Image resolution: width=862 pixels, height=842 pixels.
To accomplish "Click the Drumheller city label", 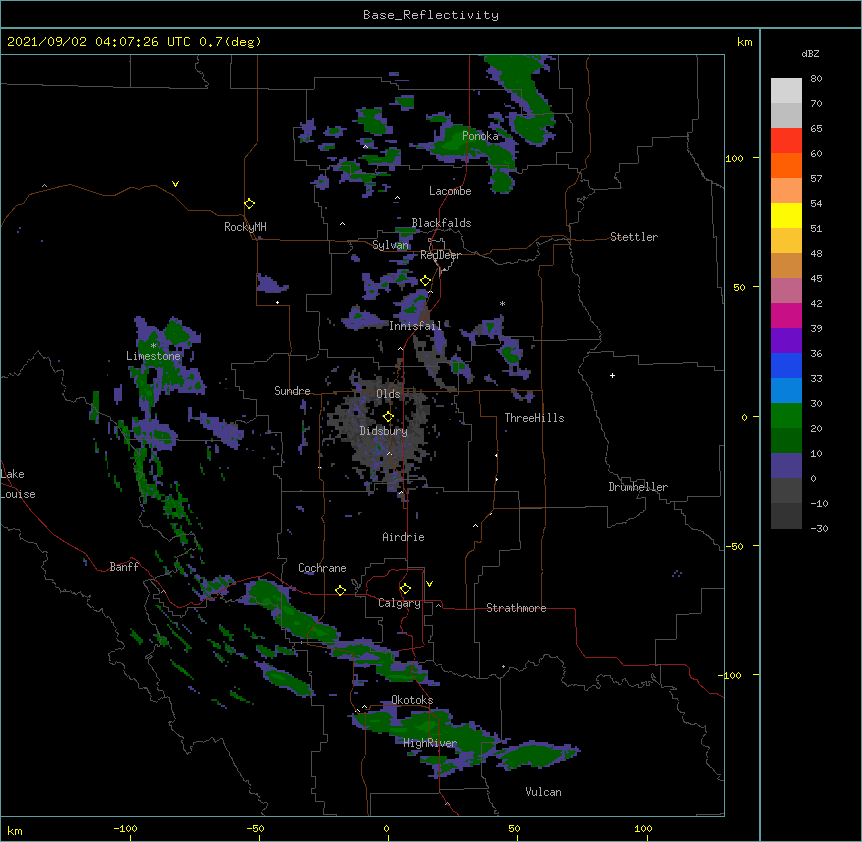I will click(x=638, y=487).
